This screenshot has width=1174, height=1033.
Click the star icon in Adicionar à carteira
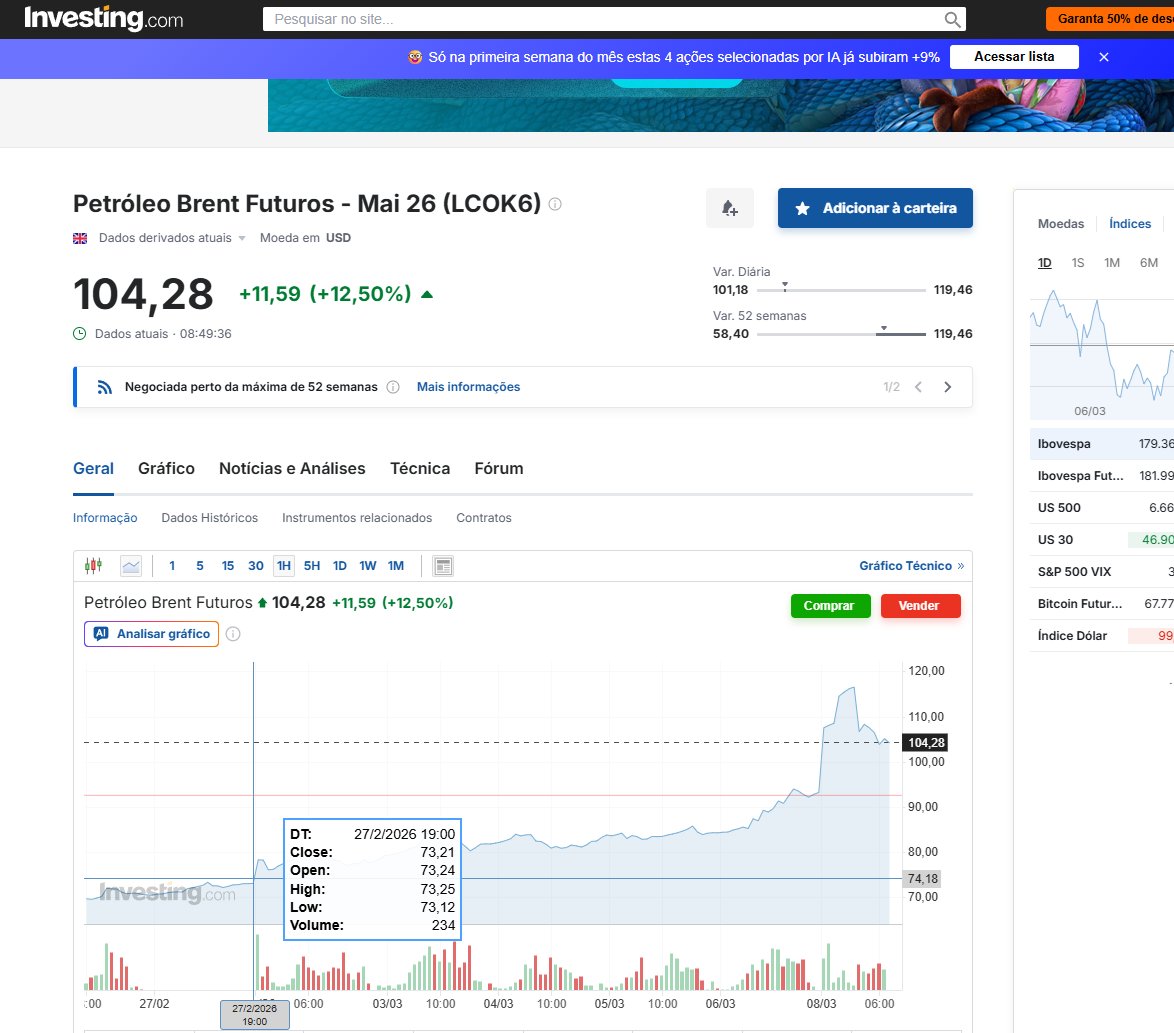(x=803, y=209)
